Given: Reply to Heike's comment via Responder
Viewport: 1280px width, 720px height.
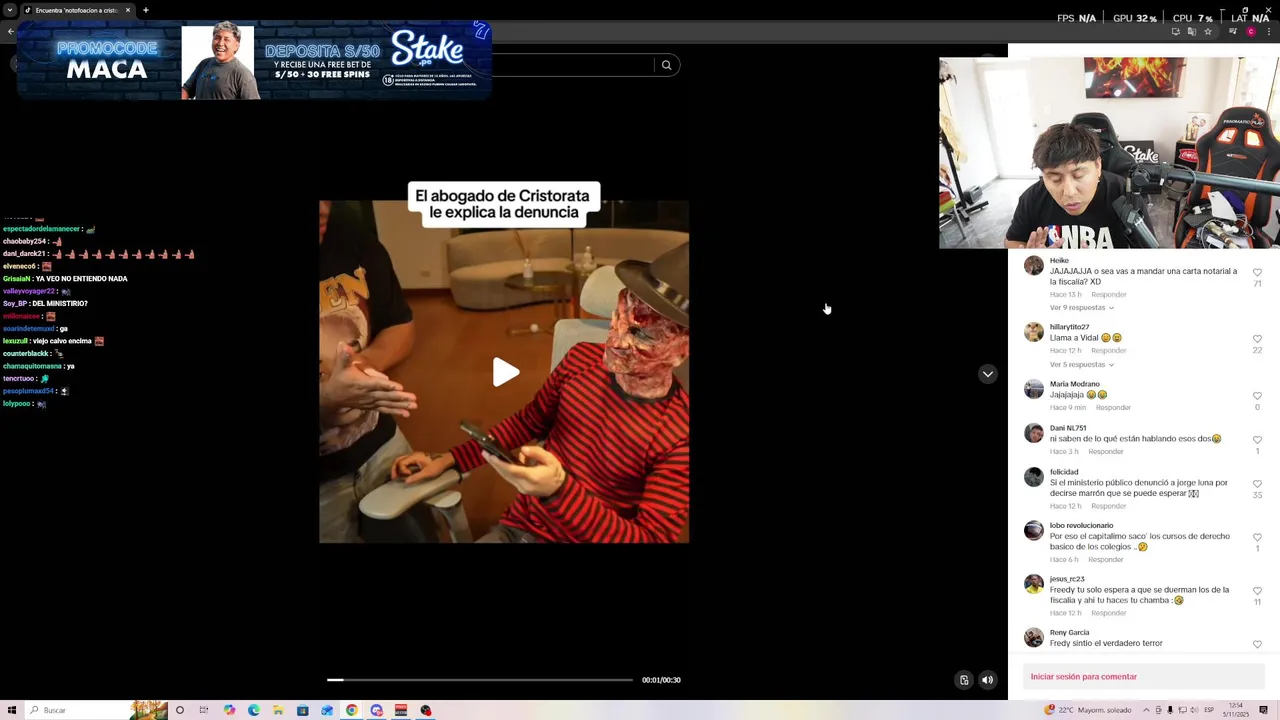Looking at the screenshot, I should click(1109, 295).
